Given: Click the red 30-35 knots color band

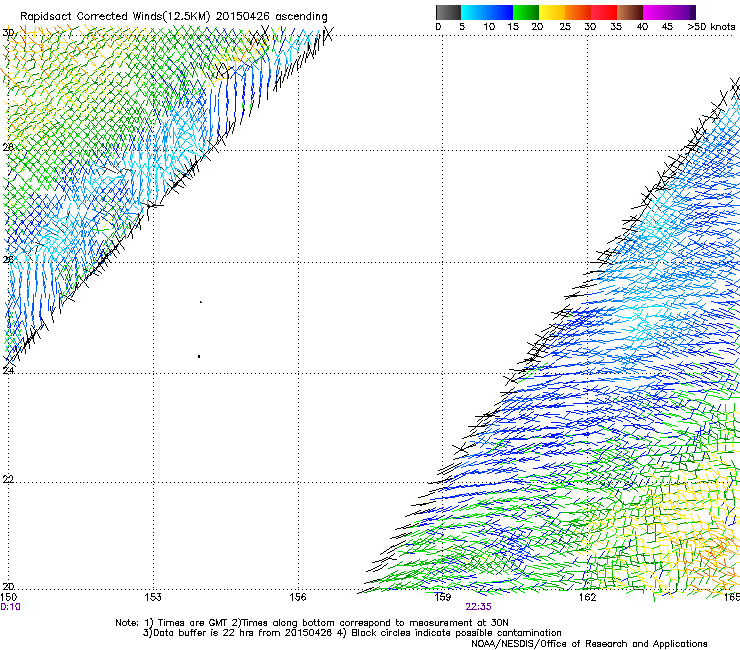Looking at the screenshot, I should [x=604, y=12].
